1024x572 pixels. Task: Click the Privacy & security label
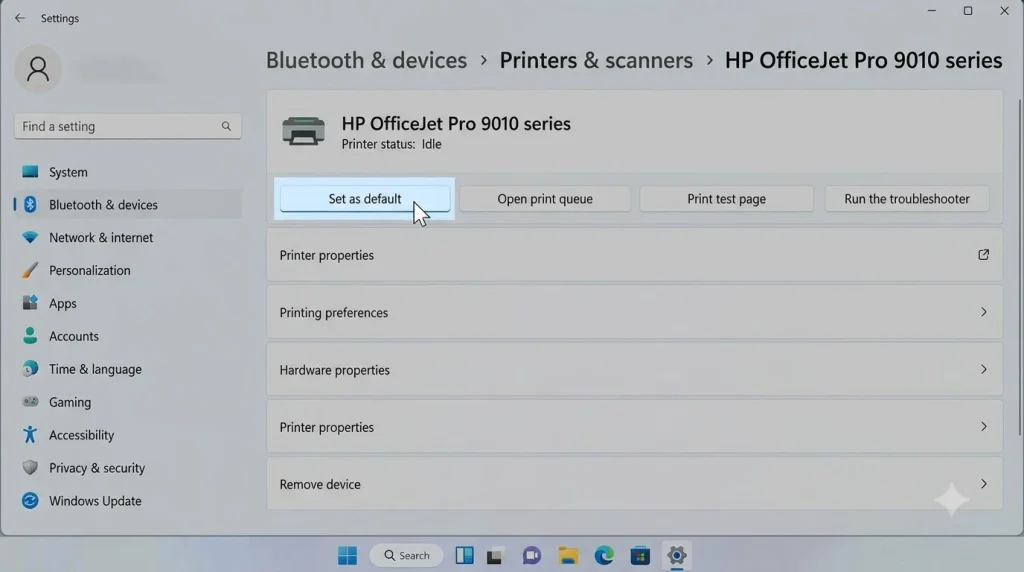pos(97,468)
